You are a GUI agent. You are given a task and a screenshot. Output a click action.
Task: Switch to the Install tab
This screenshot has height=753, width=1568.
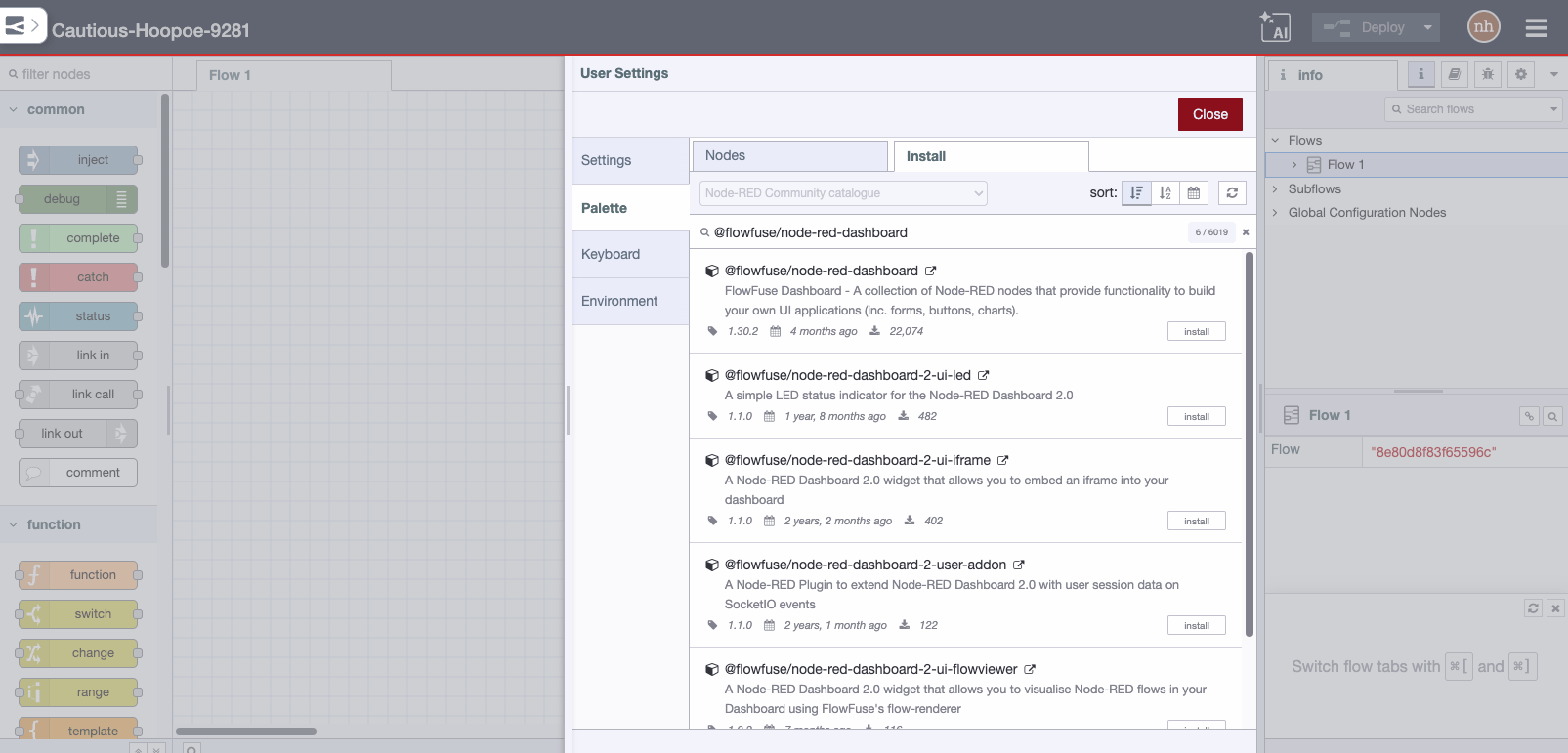[x=991, y=156]
